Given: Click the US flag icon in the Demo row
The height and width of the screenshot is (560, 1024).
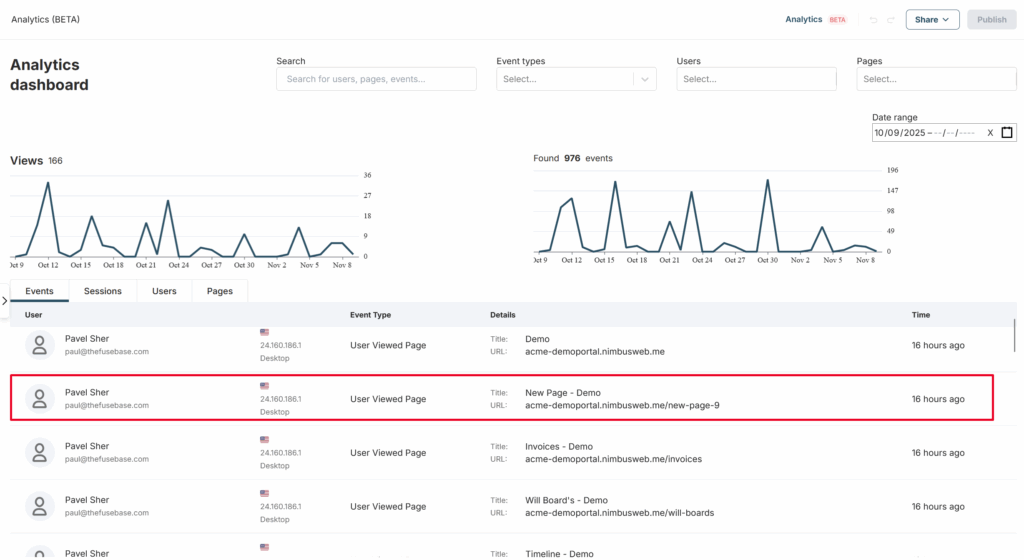Looking at the screenshot, I should click(x=264, y=332).
